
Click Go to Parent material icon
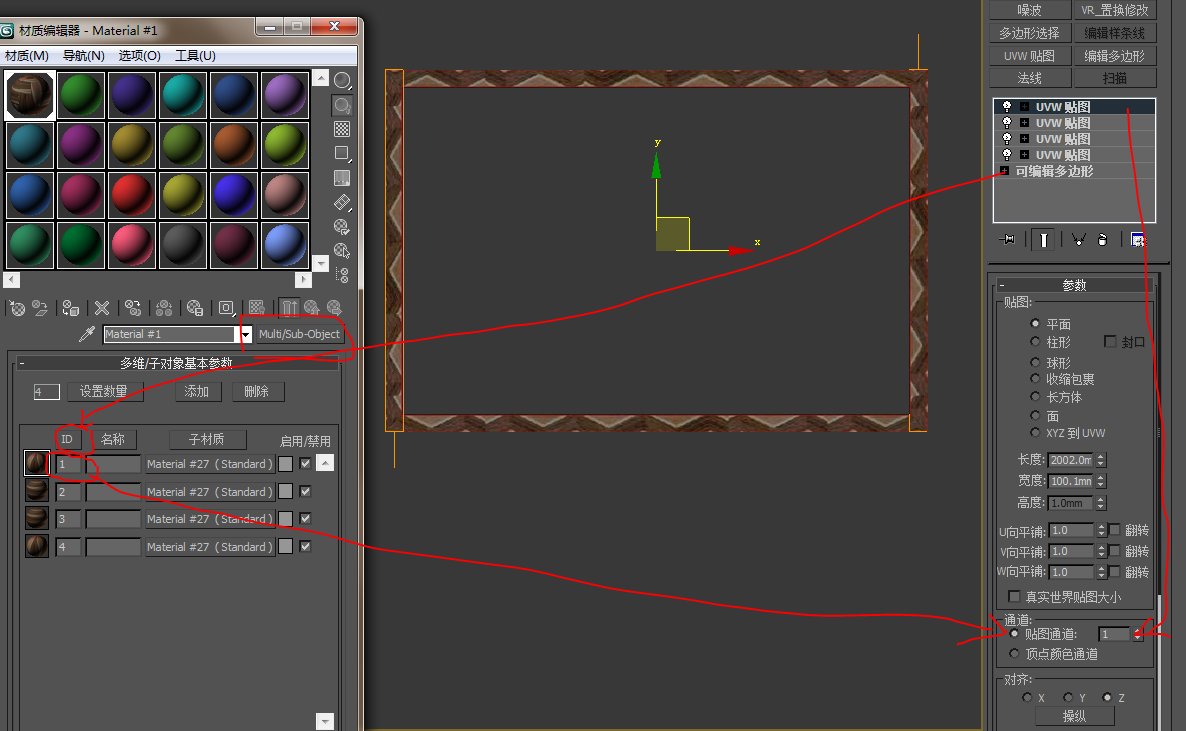pyautogui.click(x=311, y=308)
